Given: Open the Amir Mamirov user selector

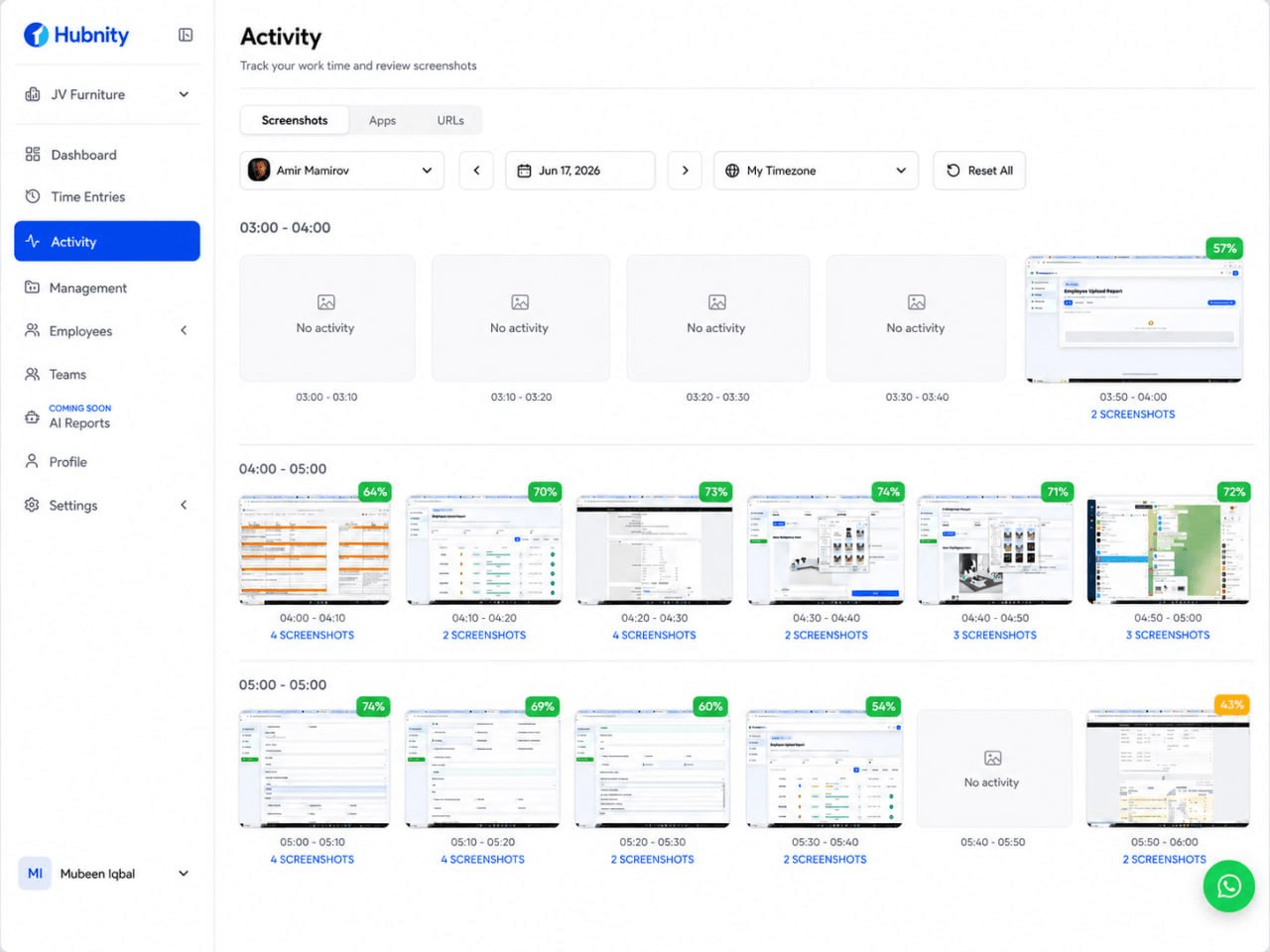Looking at the screenshot, I should (341, 171).
